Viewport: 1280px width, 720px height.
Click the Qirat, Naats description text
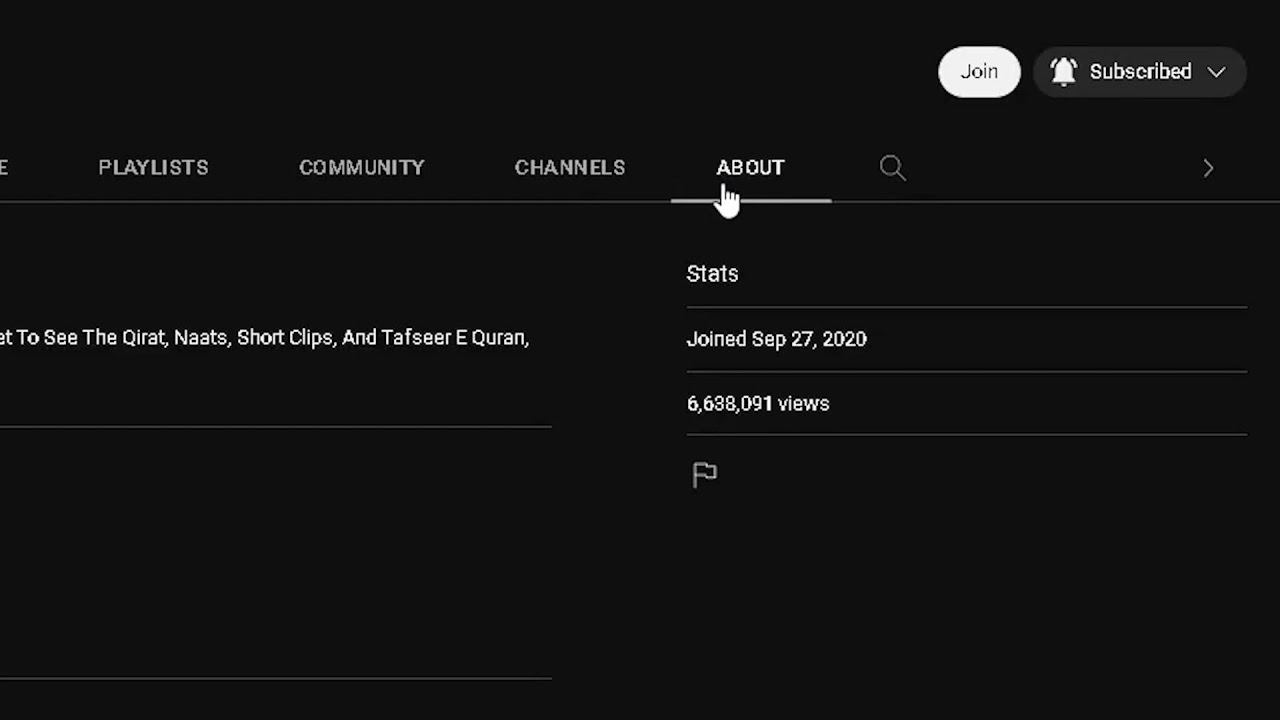264,338
